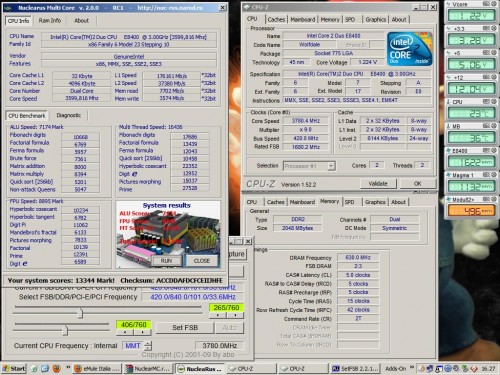
Task: Click the settings grid icon on E8400 gadget
Action: pyautogui.click(x=487, y=150)
